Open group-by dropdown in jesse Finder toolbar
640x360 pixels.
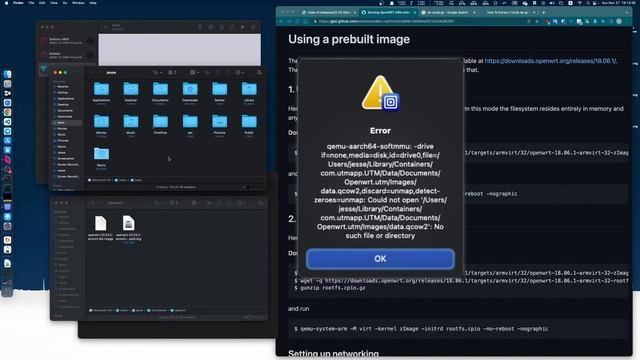194,73
